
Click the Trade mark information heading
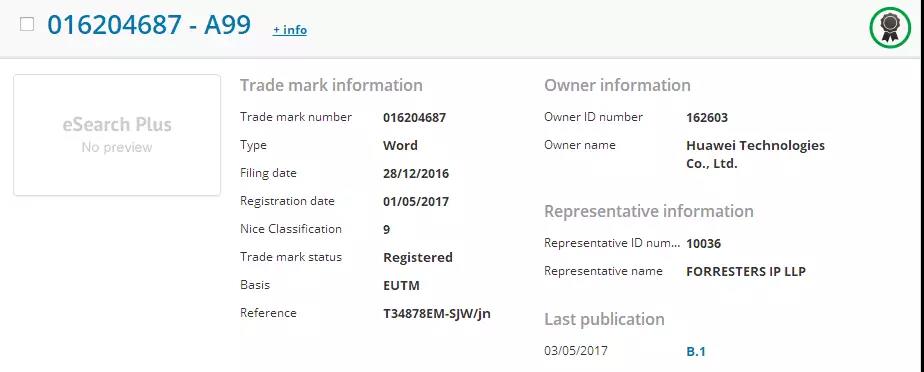[331, 85]
